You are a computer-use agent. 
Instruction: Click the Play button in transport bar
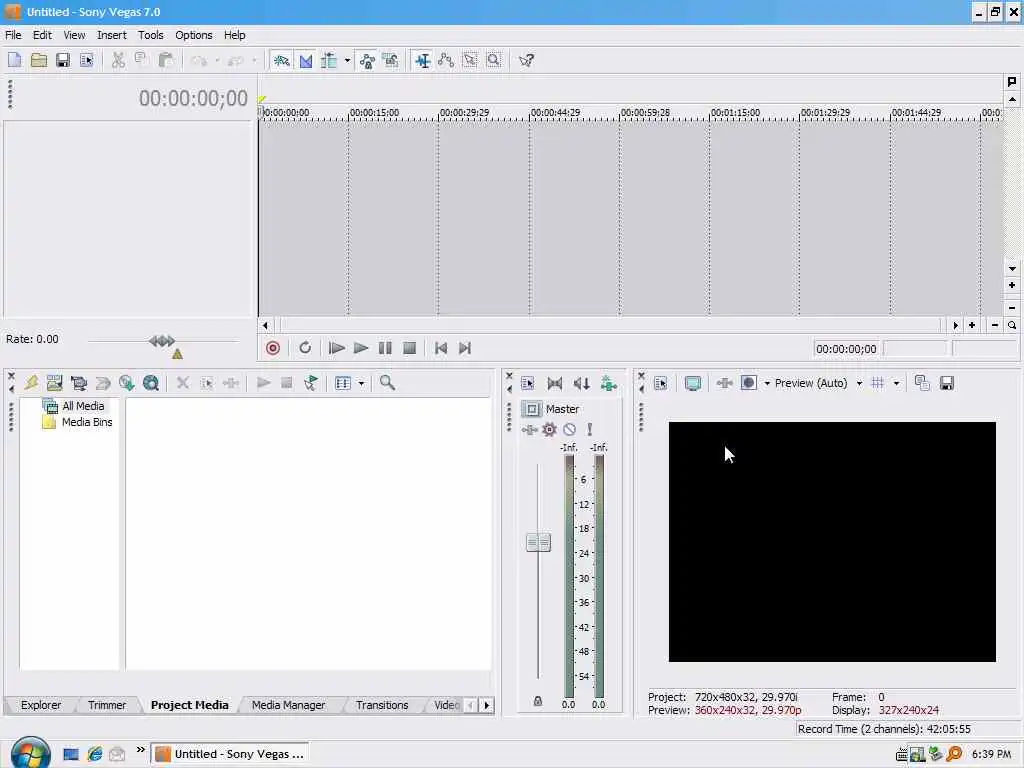360,348
